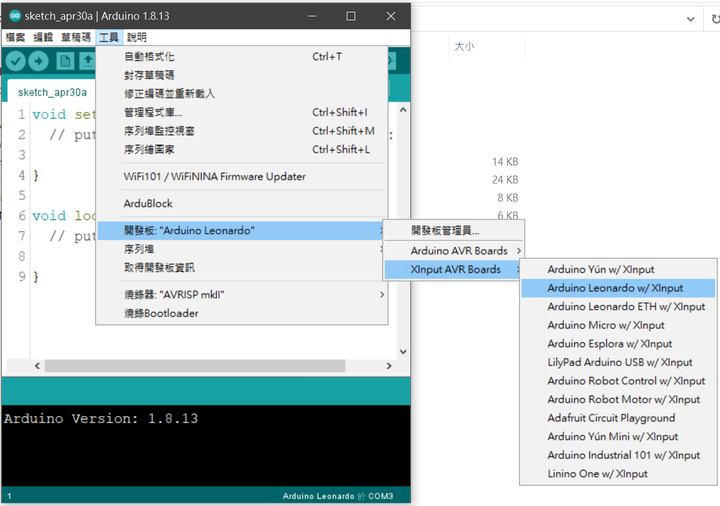Click the Arduino logo in title bar
Image resolution: width=720 pixels, height=506 pixels.
click(x=15, y=16)
